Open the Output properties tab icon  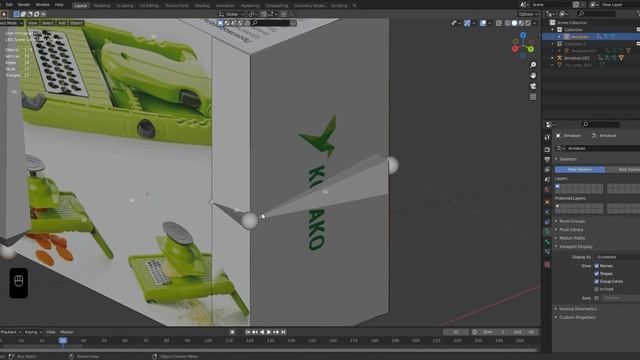pyautogui.click(x=547, y=160)
